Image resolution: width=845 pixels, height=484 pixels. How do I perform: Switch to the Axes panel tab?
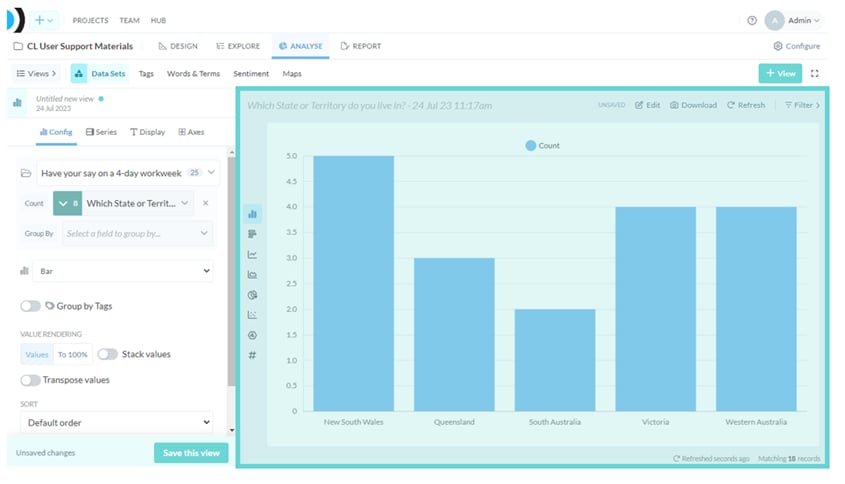tap(191, 132)
